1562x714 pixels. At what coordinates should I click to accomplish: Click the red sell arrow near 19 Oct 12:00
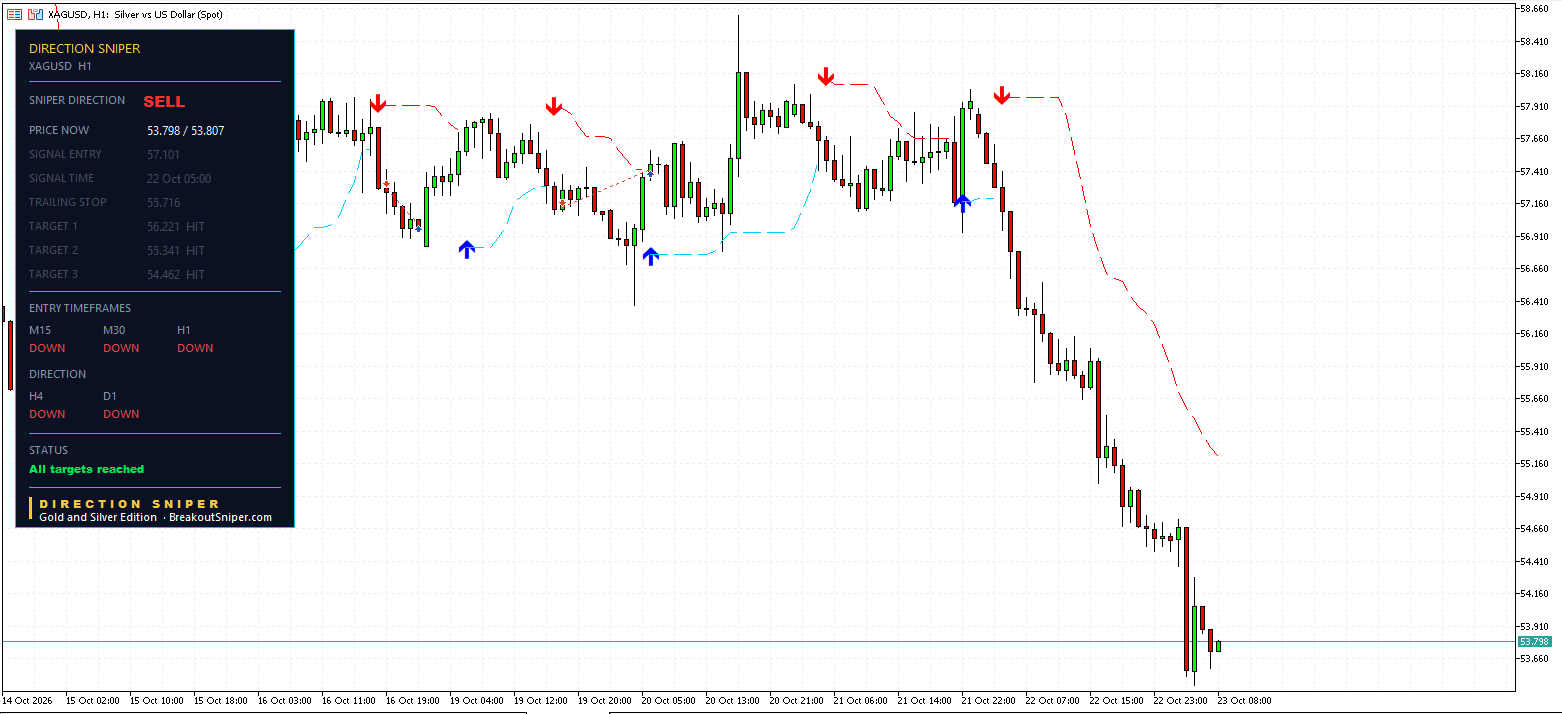pos(554,107)
